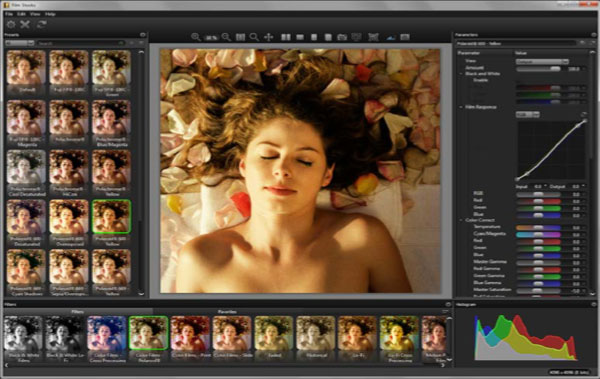Image resolution: width=600 pixels, height=379 pixels.
Task: Click presets list scroll up arrow
Action: click(142, 52)
